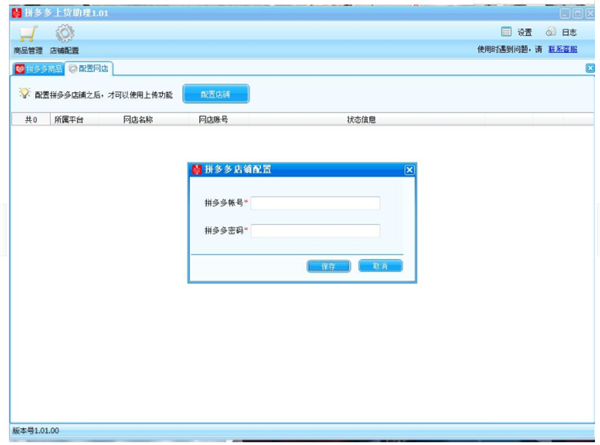Click the 拼多多密码 field label

(x=224, y=230)
